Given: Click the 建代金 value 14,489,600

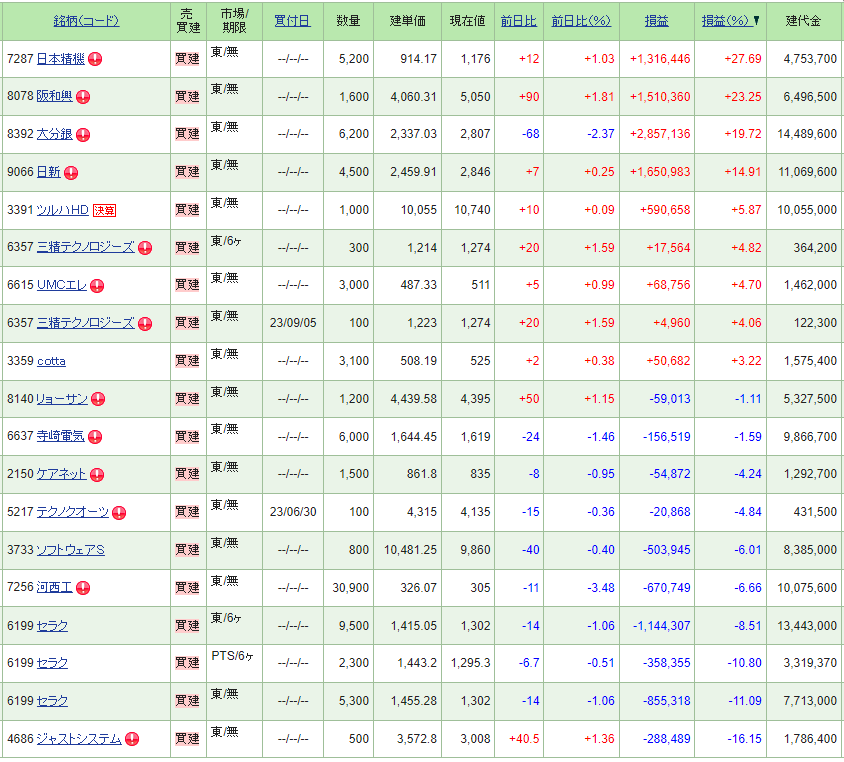Looking at the screenshot, I should coord(807,135).
